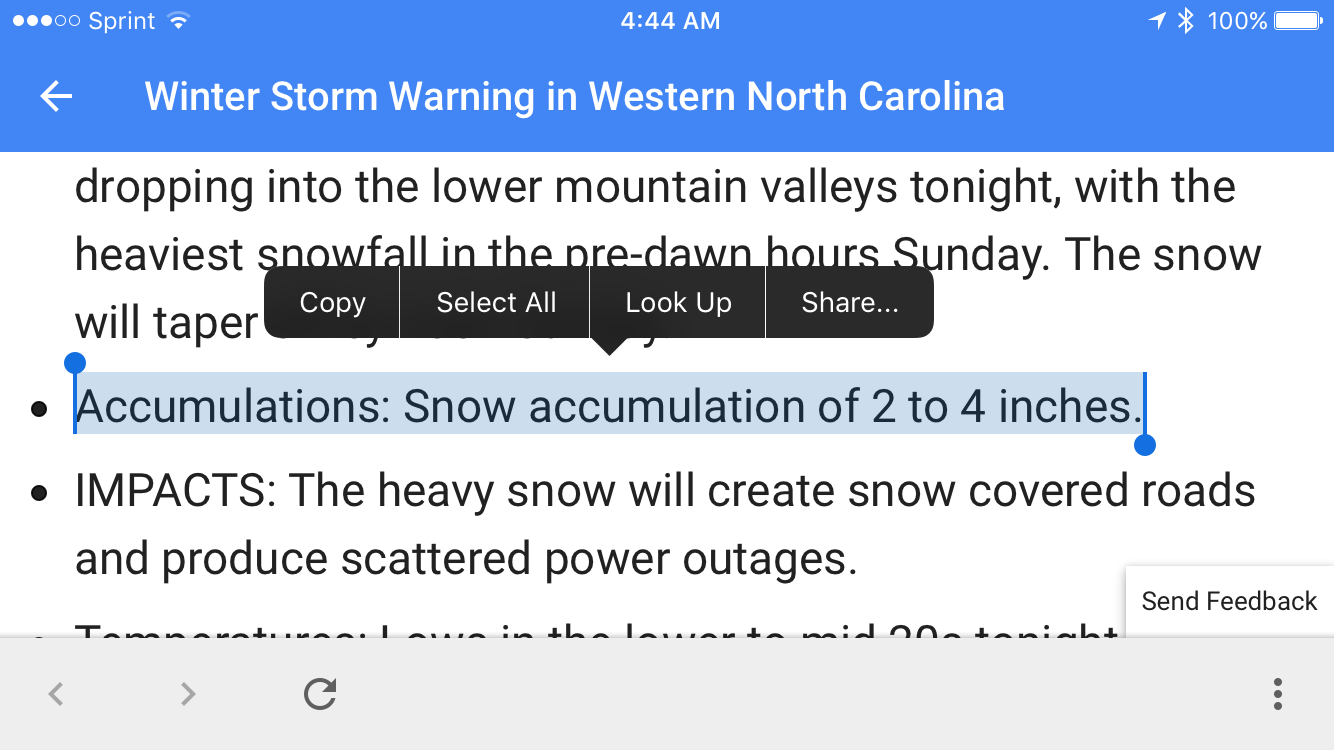Tap the start selection handle
Screen dimensions: 1334x750
pos(74,362)
